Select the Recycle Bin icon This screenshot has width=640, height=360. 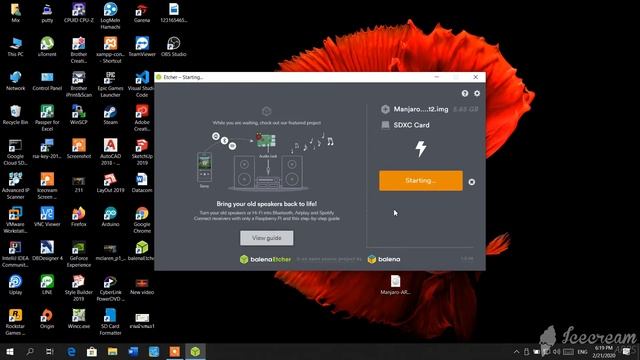(16, 115)
